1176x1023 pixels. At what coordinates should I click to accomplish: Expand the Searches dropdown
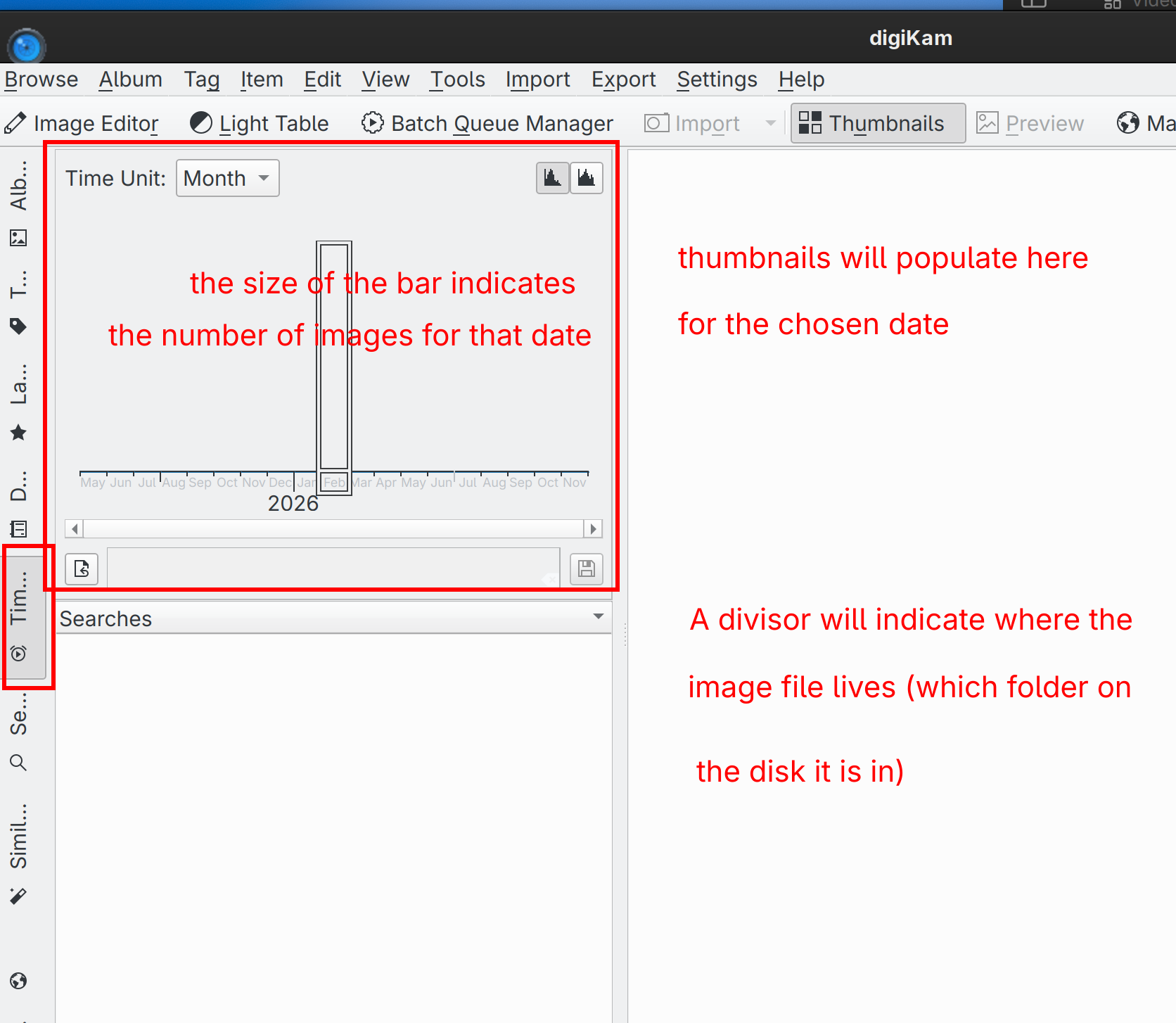(599, 617)
